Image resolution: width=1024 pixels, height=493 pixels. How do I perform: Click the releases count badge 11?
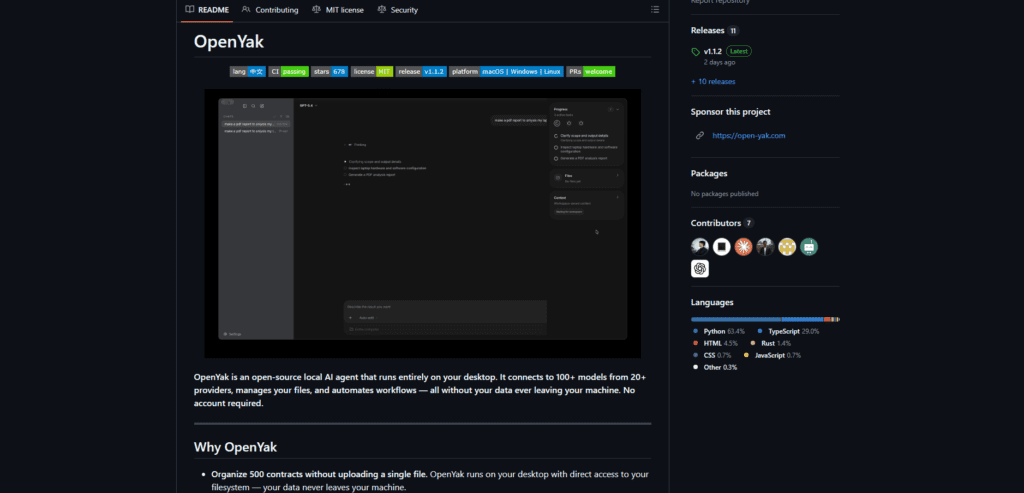(734, 31)
